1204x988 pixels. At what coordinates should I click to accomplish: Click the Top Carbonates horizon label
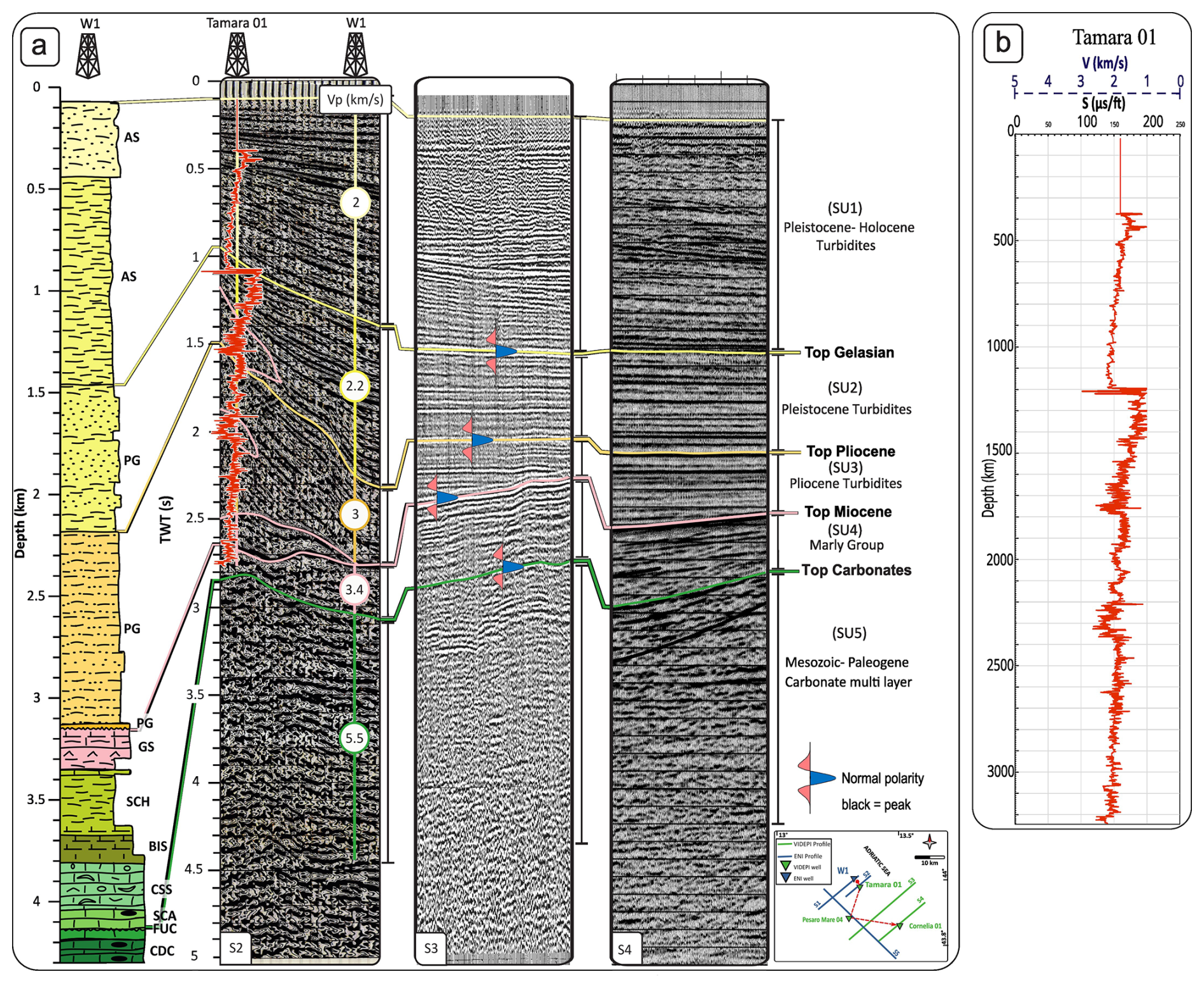(x=856, y=570)
